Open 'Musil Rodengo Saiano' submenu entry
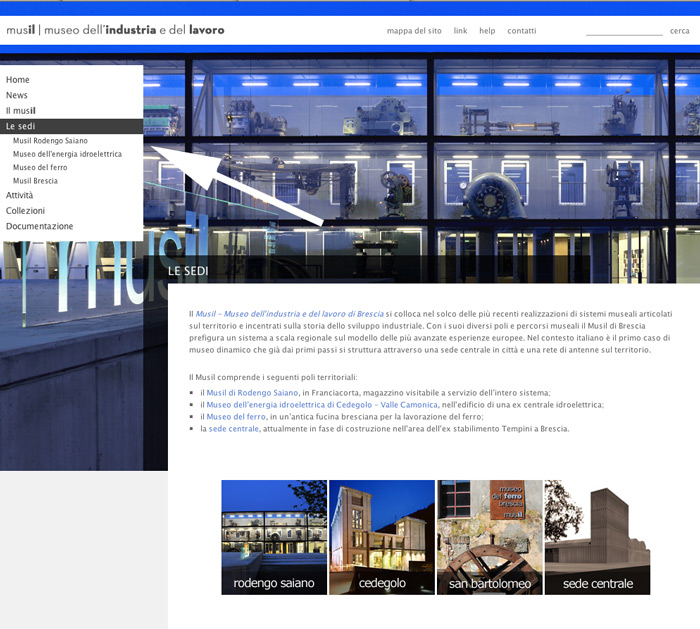The width and height of the screenshot is (700, 629). pos(50,141)
